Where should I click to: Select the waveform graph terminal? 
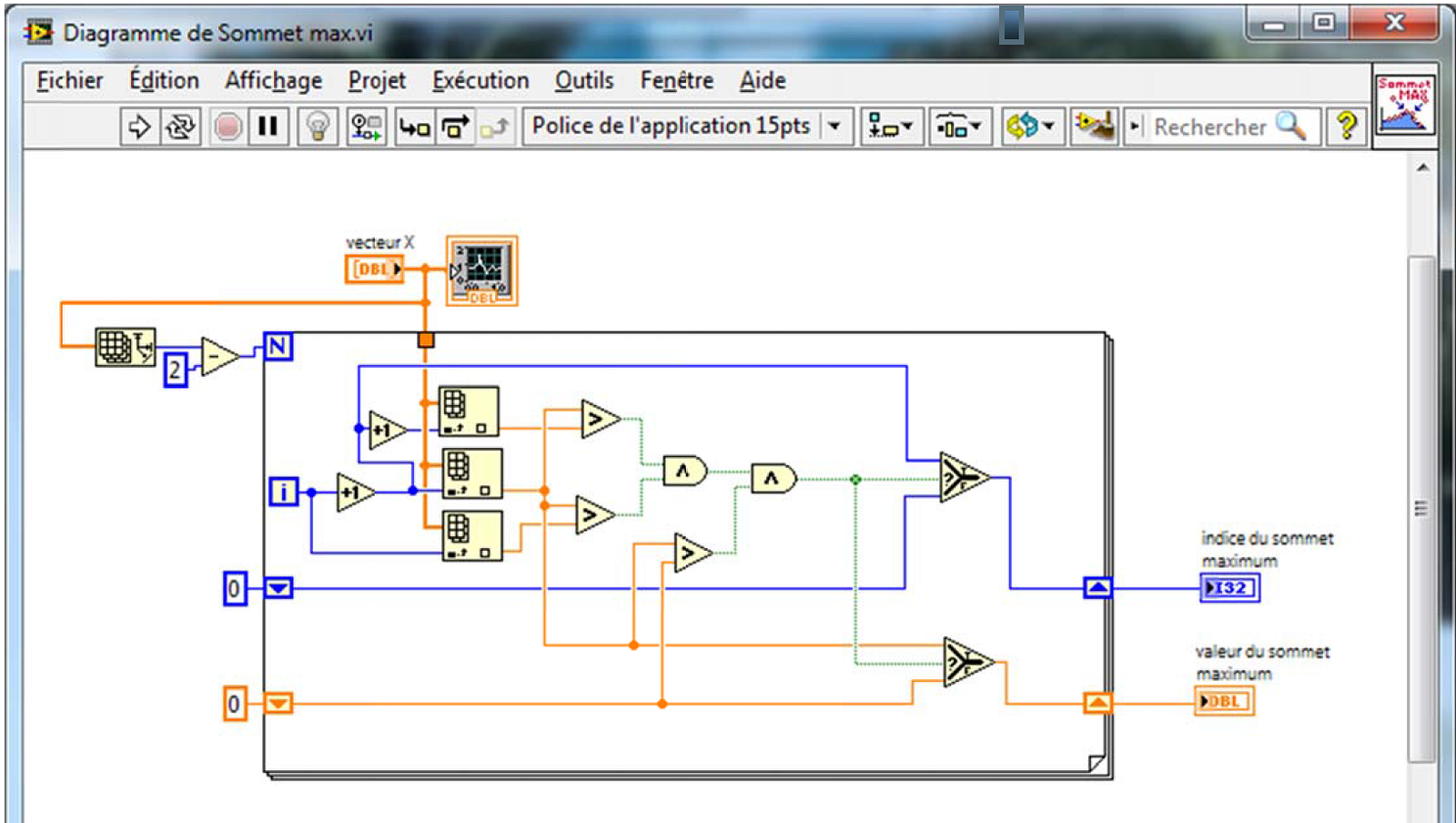pyautogui.click(x=482, y=270)
